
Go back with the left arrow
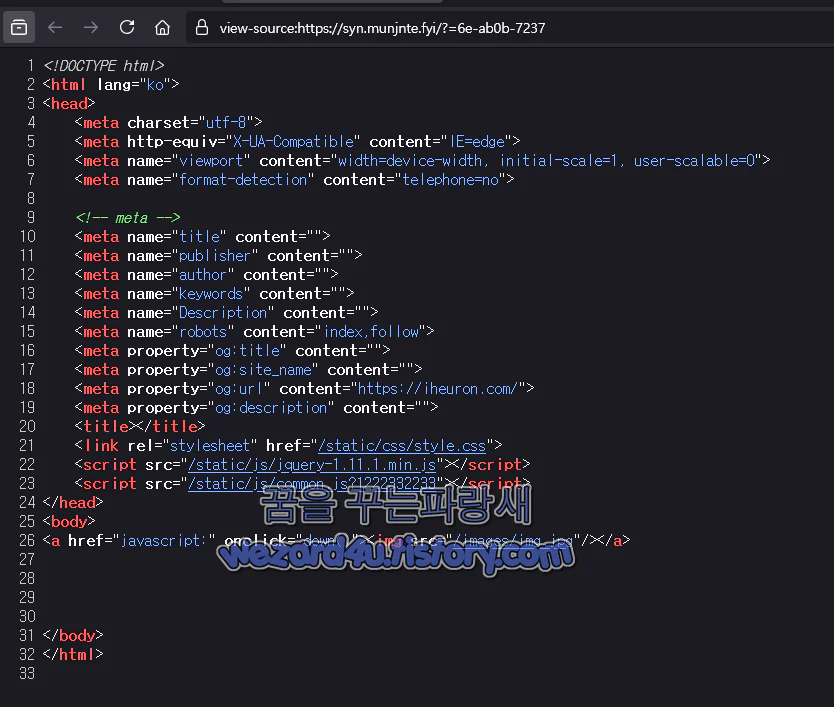coord(55,27)
